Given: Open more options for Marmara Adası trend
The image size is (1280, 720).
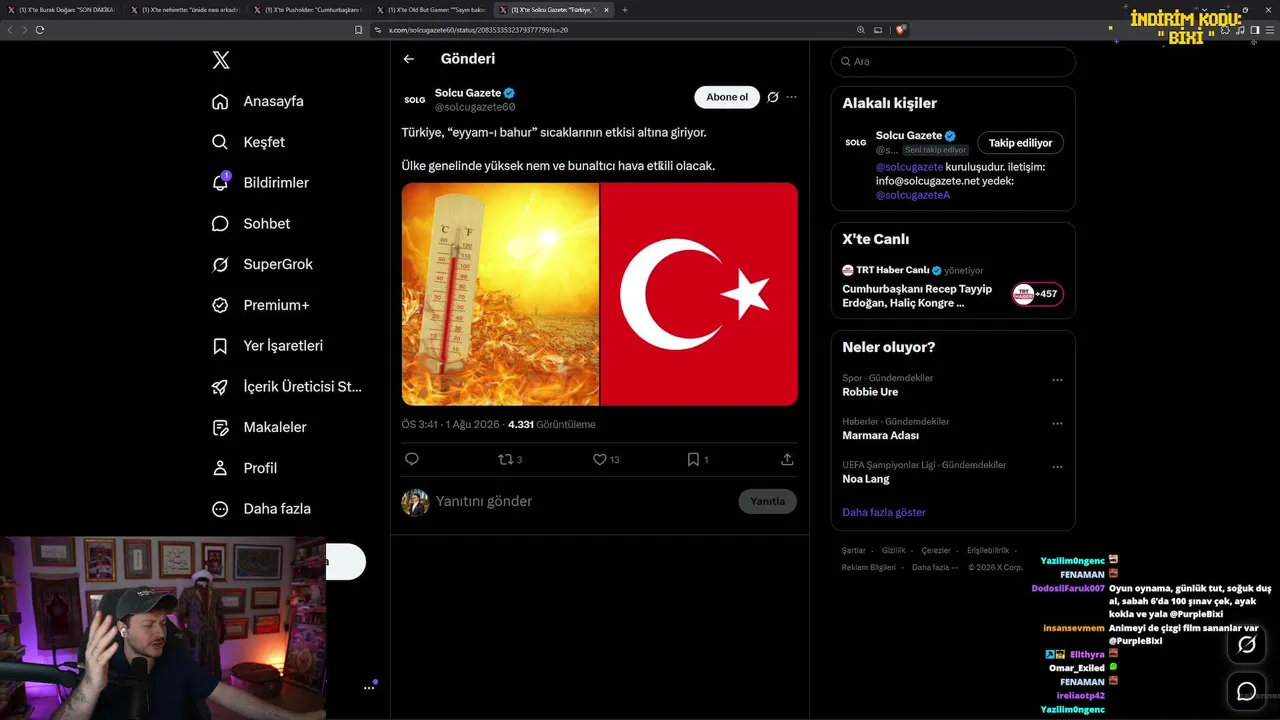Looking at the screenshot, I should coord(1057,424).
